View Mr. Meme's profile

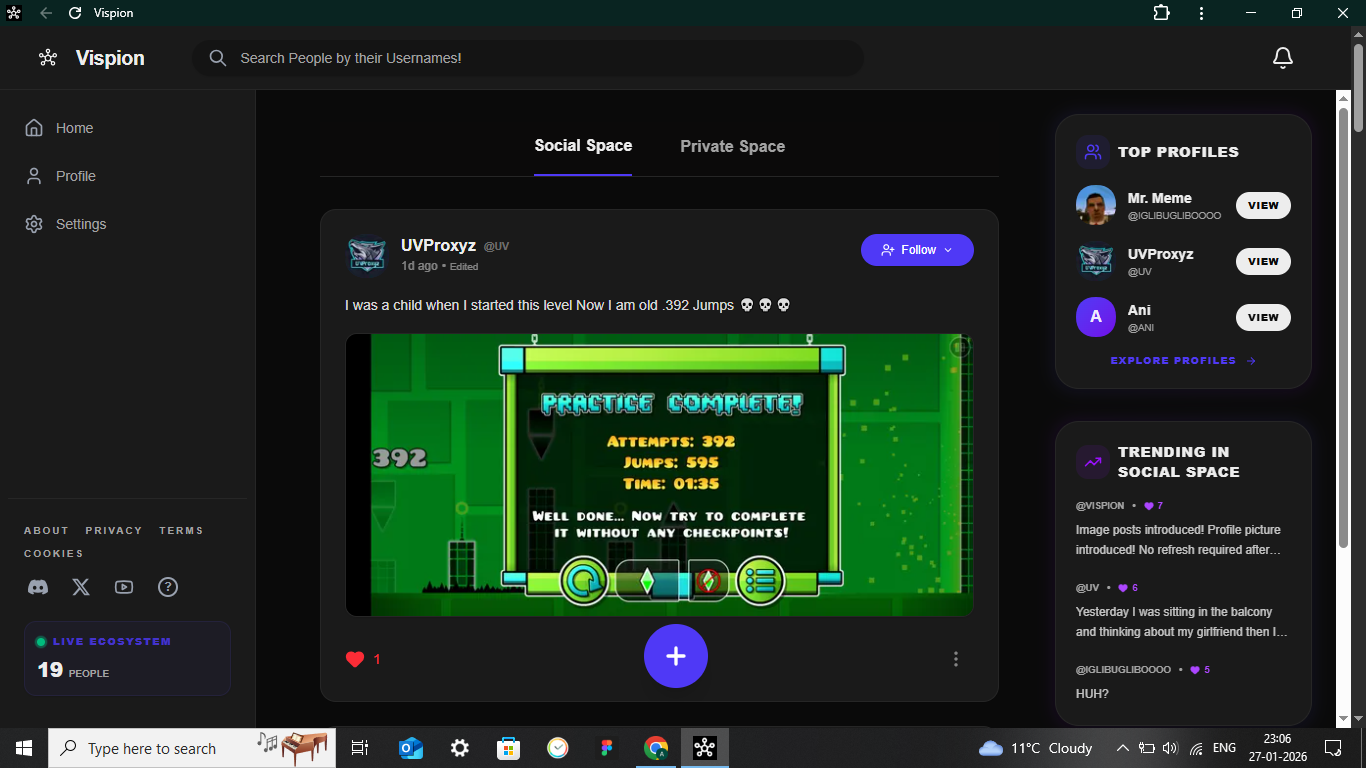click(1263, 205)
